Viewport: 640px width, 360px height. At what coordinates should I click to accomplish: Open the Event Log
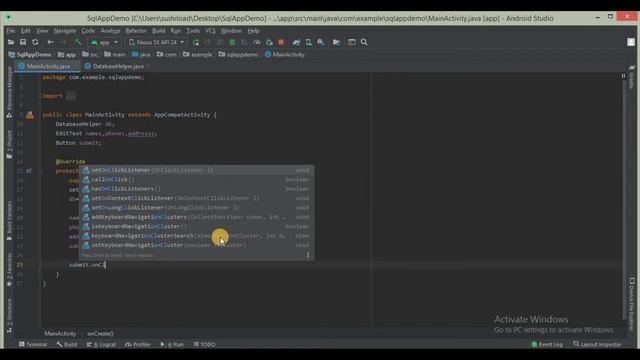[x=547, y=344]
